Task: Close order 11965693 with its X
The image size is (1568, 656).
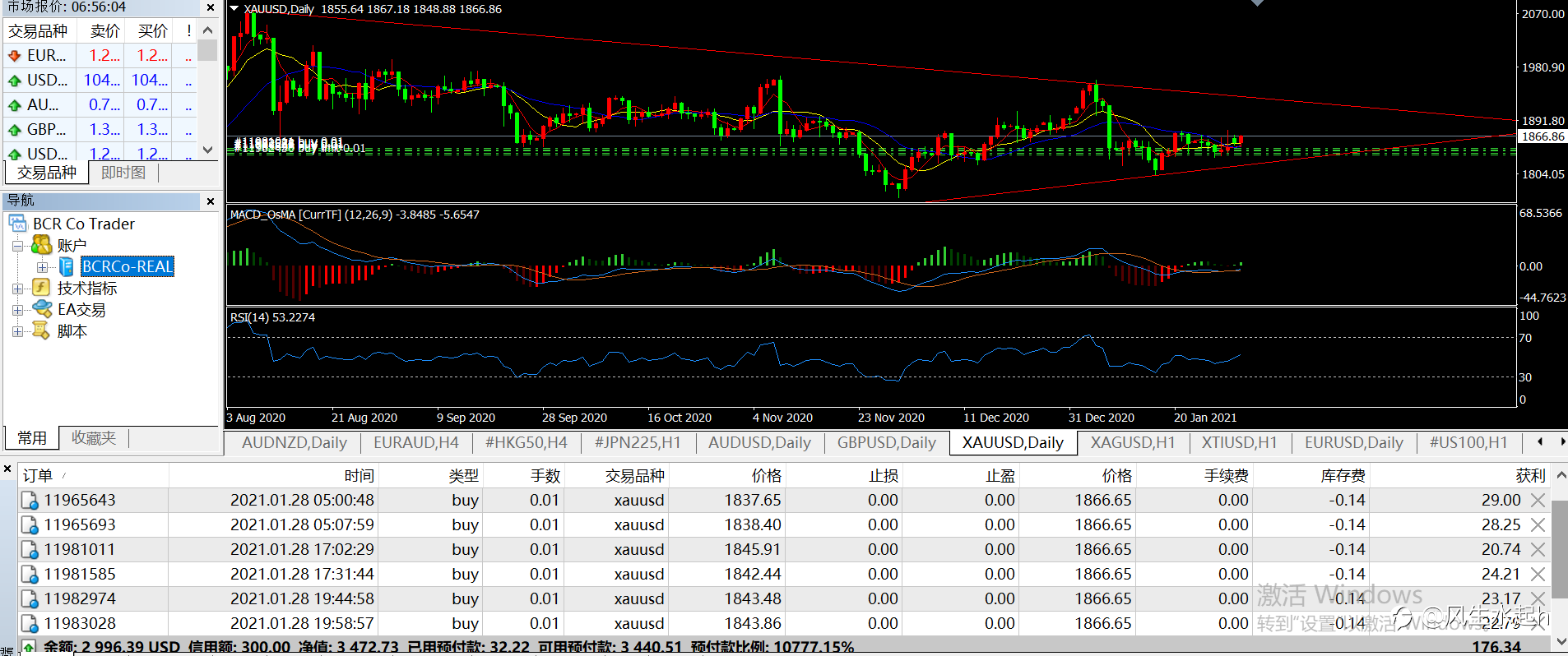Action: pos(1538,524)
